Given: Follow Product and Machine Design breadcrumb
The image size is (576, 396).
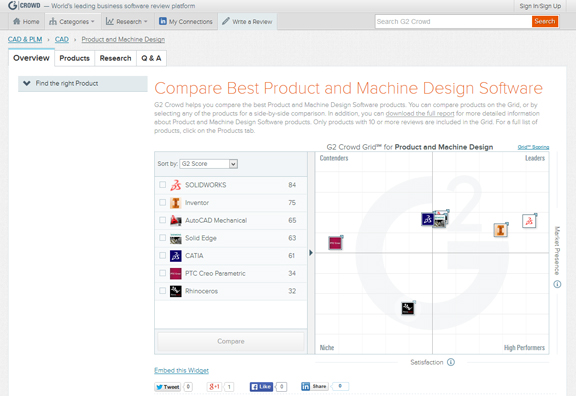Looking at the screenshot, I should (x=123, y=39).
